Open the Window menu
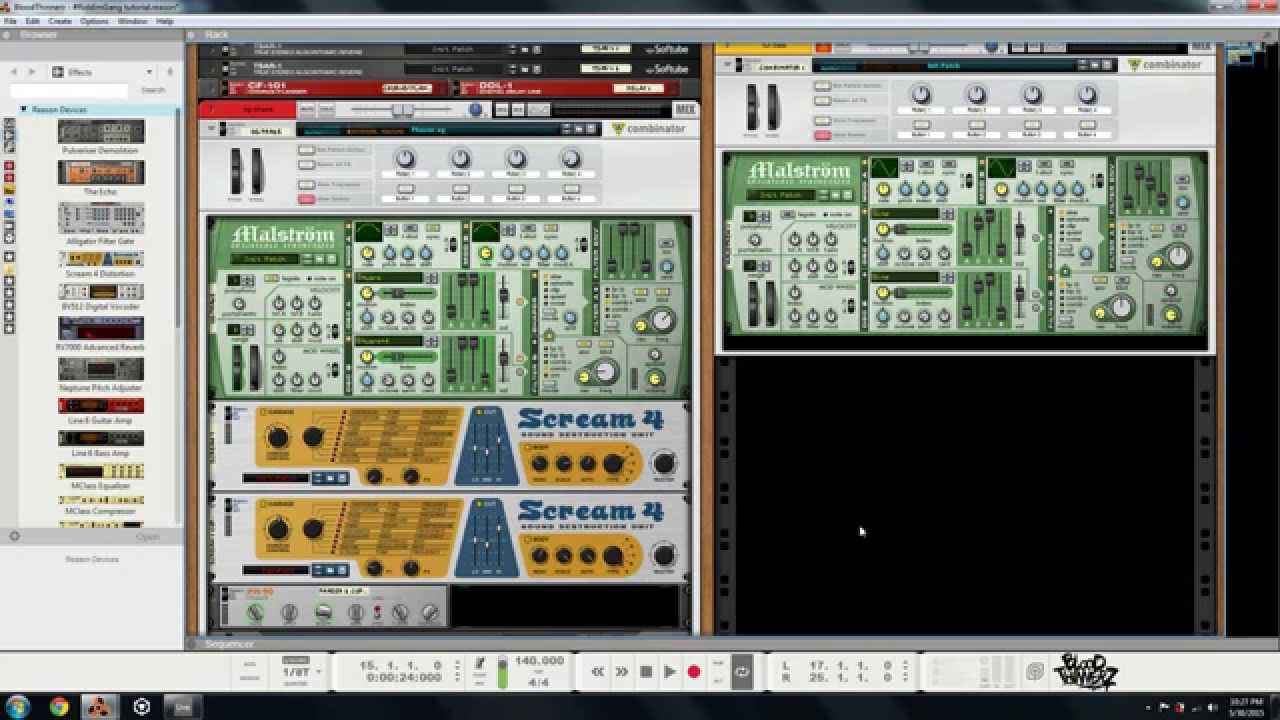Viewport: 1280px width, 720px height. pos(132,21)
